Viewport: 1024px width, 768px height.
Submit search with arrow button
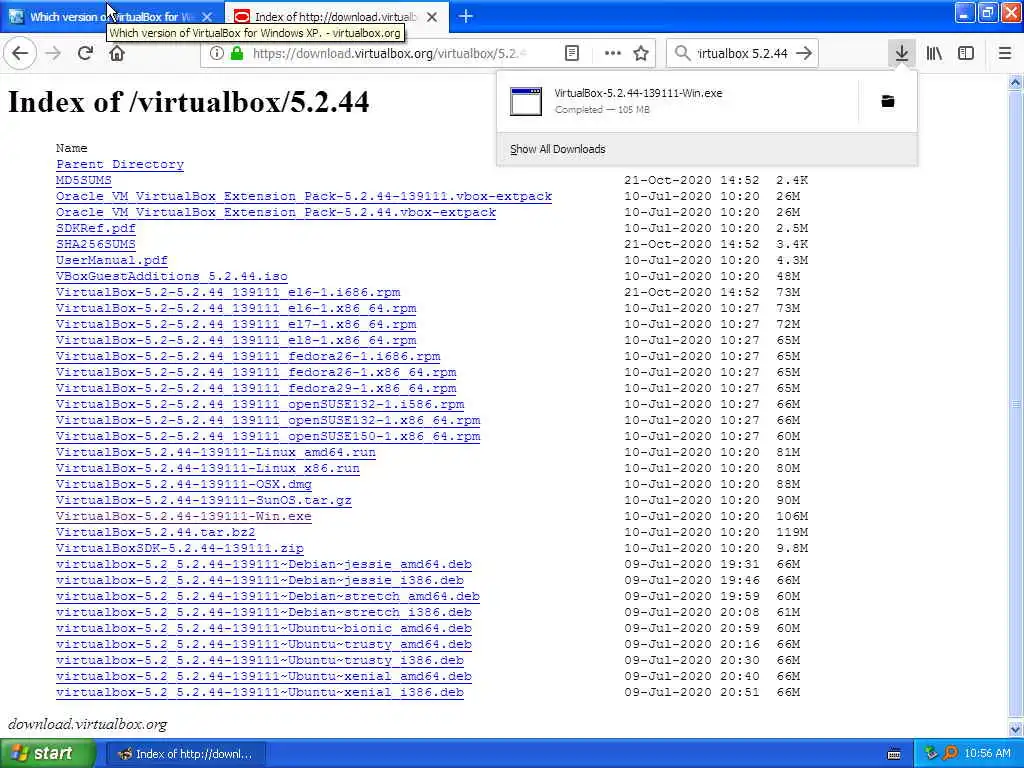[805, 54]
